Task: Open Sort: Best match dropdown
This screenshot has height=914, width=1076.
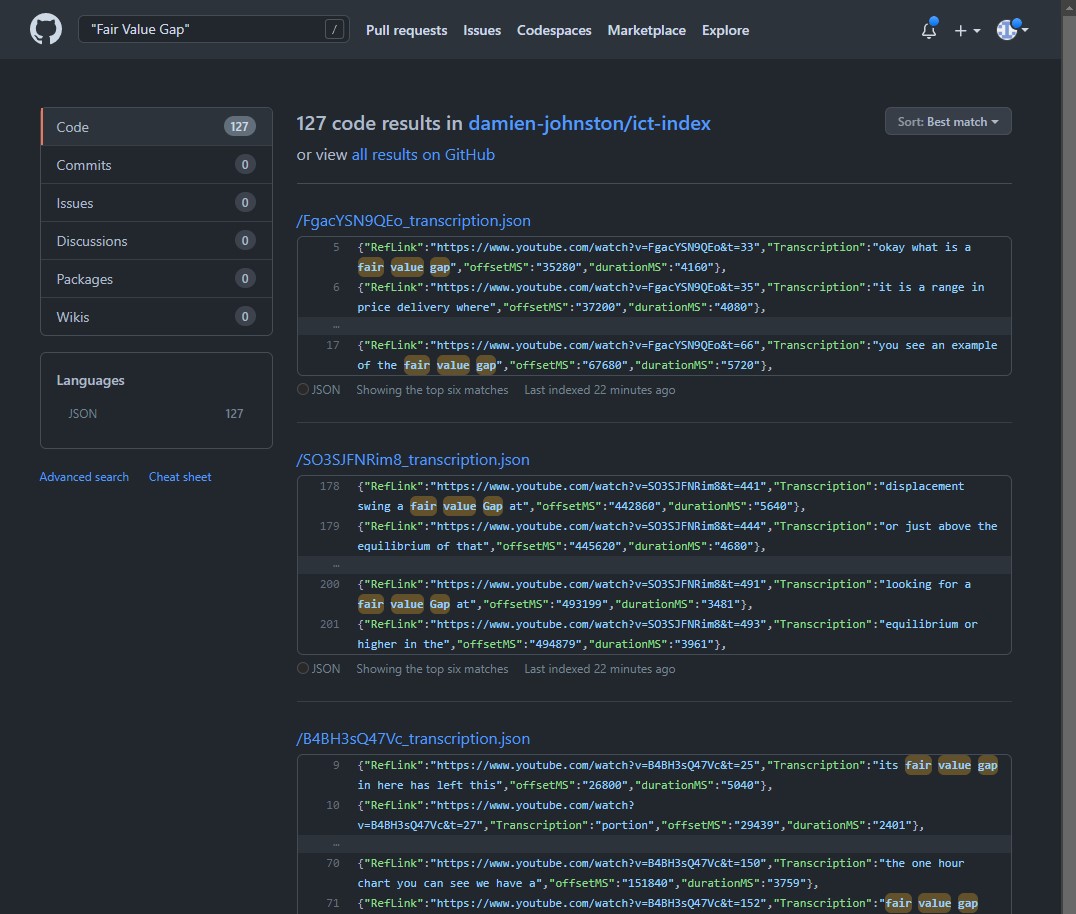Action: point(948,121)
